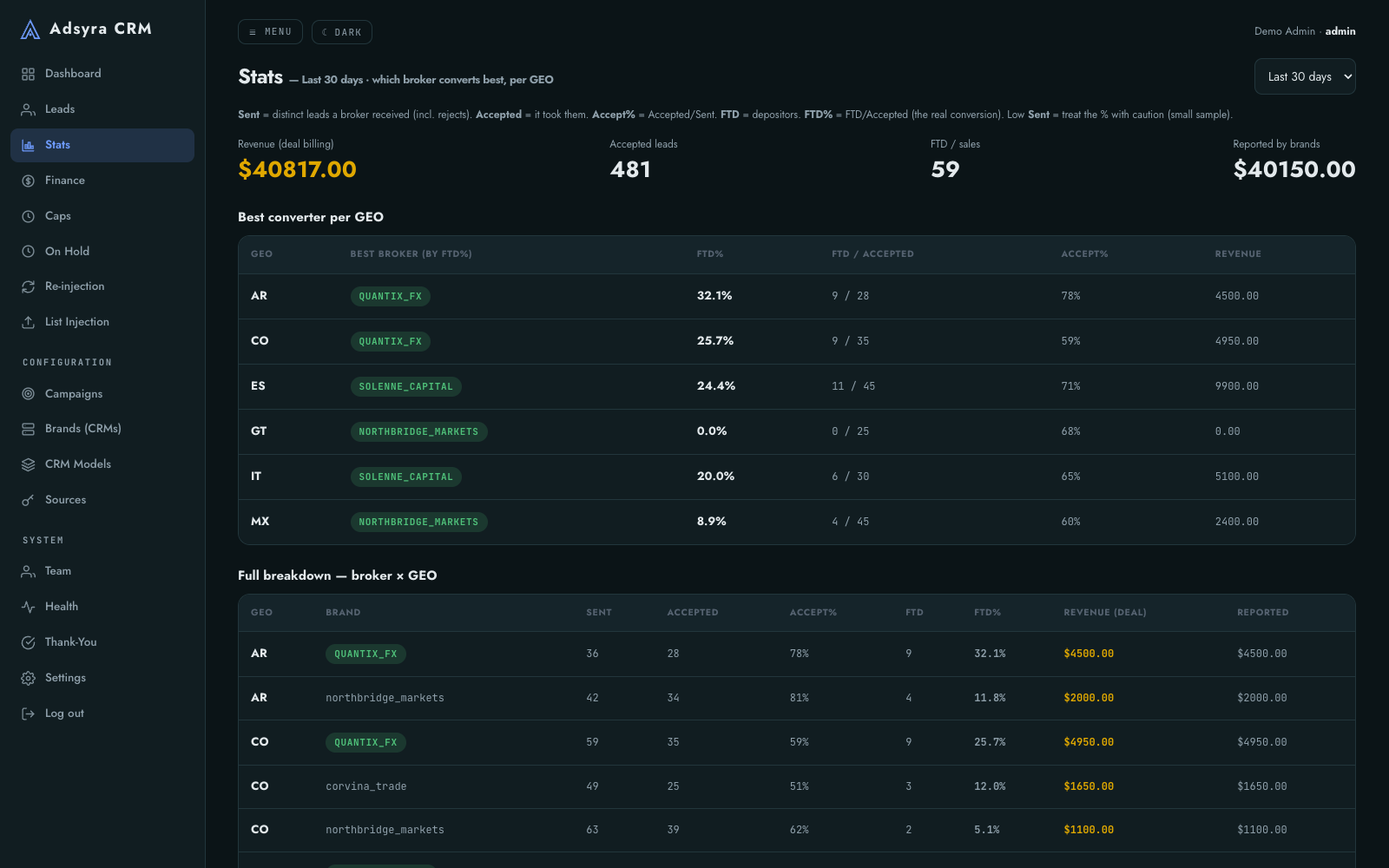Click the Settings gear icon
Screen dimensions: 1389x868
coord(28,678)
